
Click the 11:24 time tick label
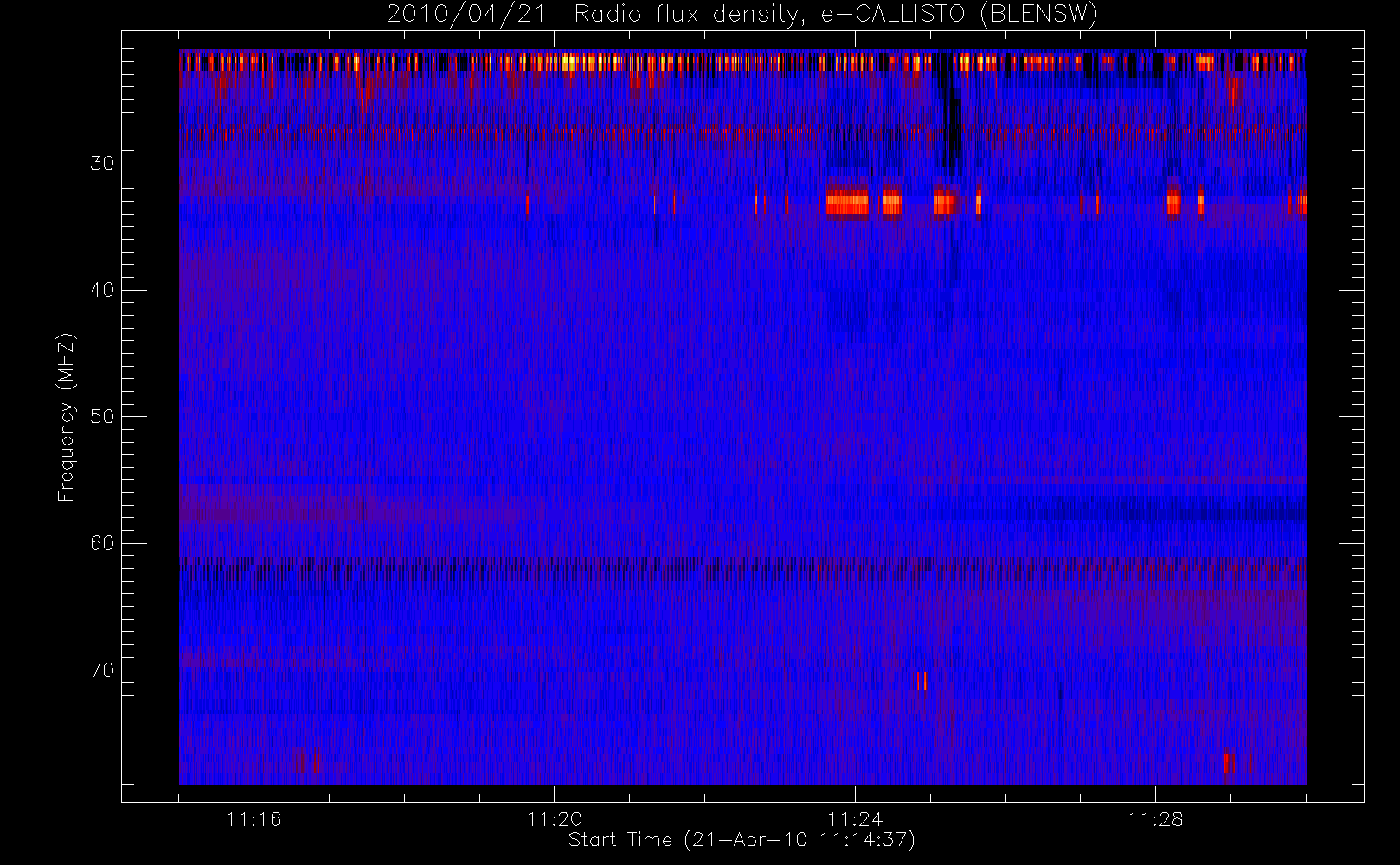coord(855,819)
